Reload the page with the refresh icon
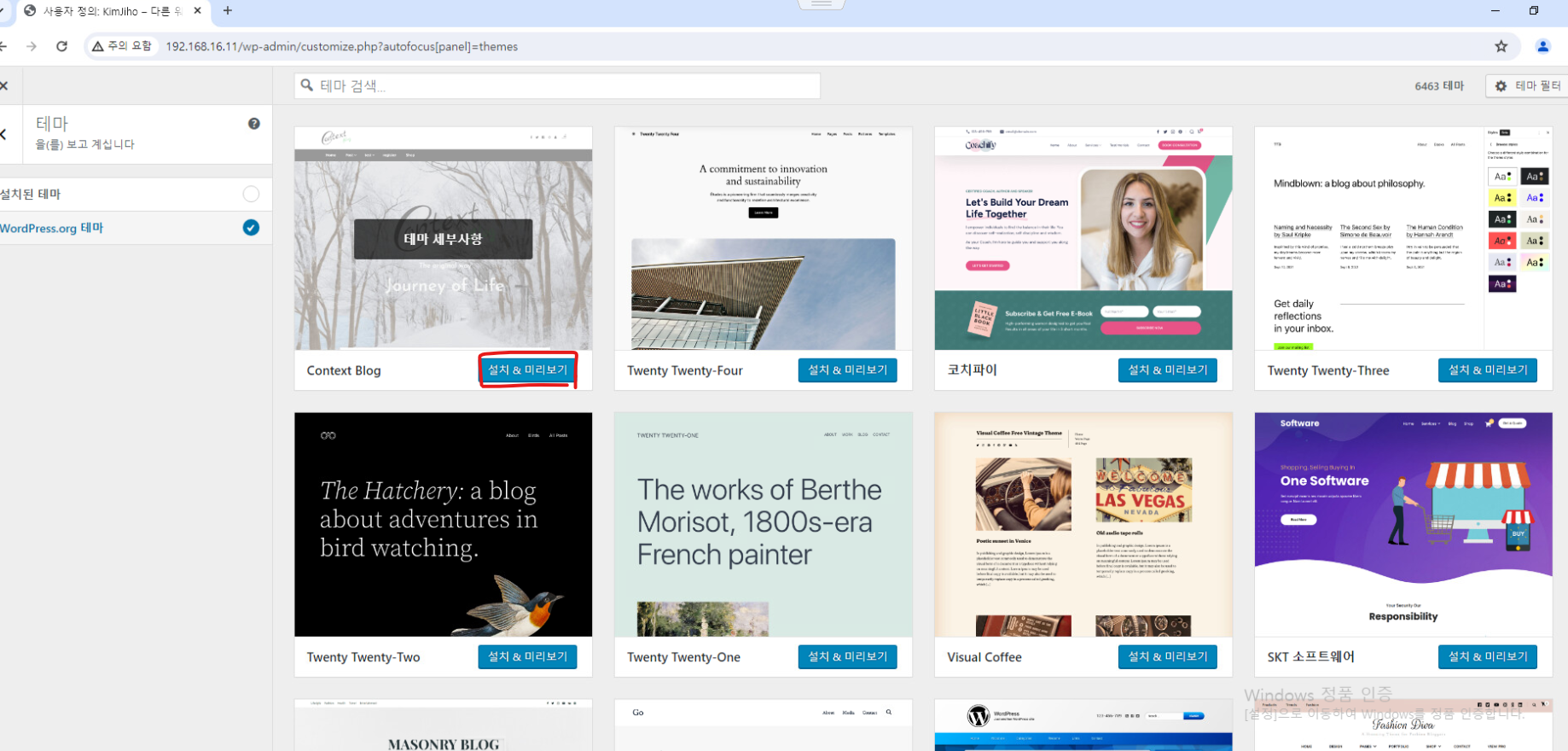Image resolution: width=1568 pixels, height=751 pixels. pos(61,46)
